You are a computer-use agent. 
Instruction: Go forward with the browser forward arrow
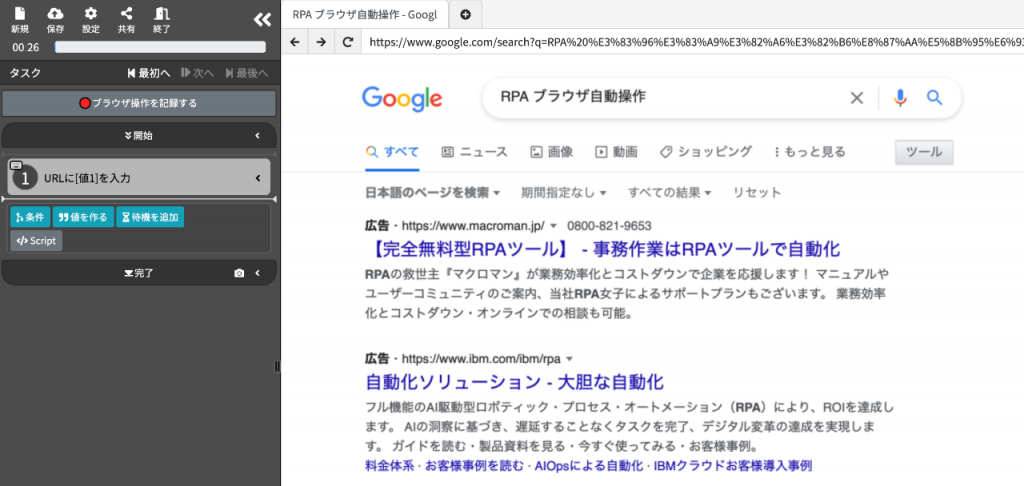click(321, 42)
